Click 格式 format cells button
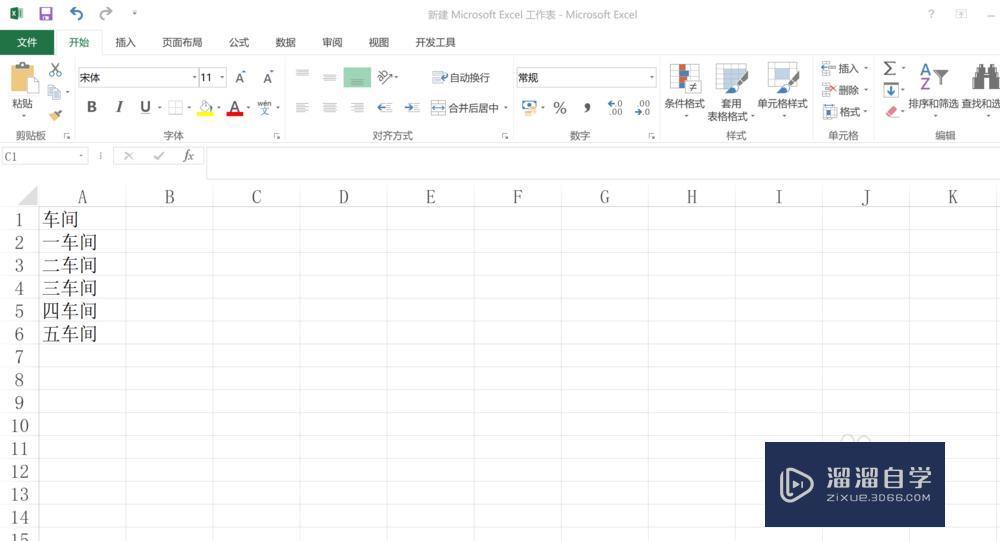 tap(846, 112)
